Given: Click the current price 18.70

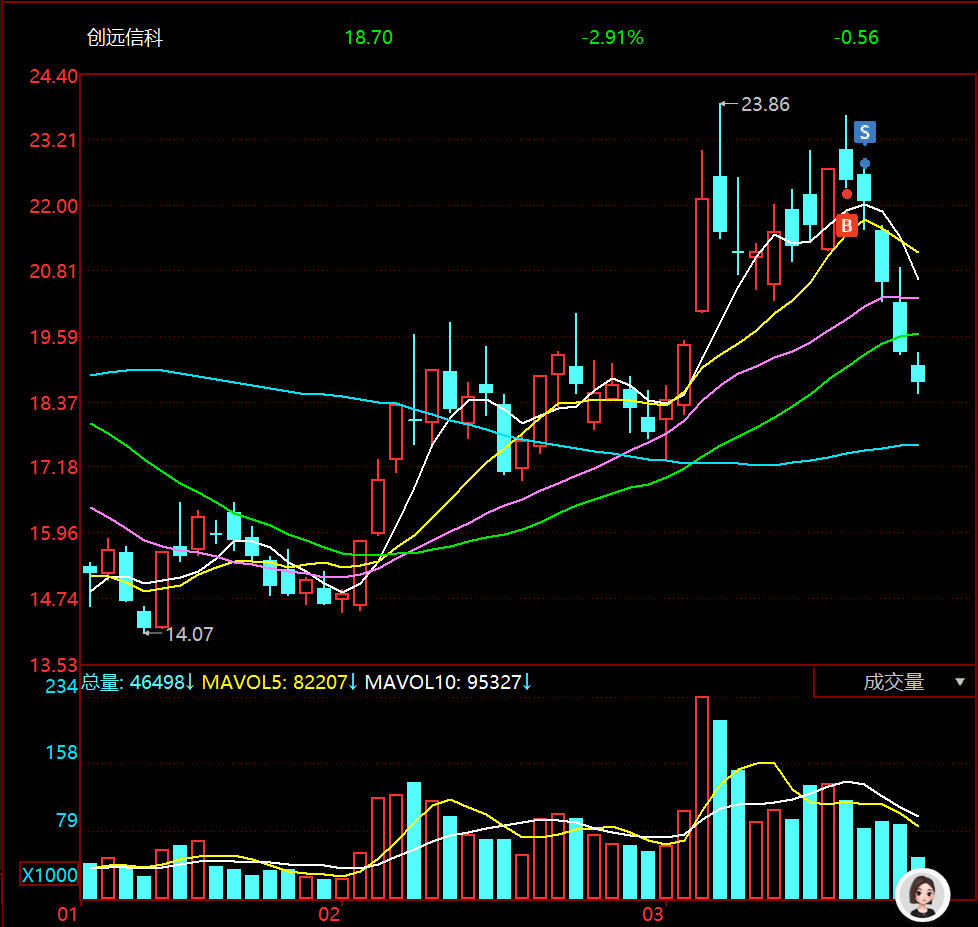Looking at the screenshot, I should (x=369, y=37).
